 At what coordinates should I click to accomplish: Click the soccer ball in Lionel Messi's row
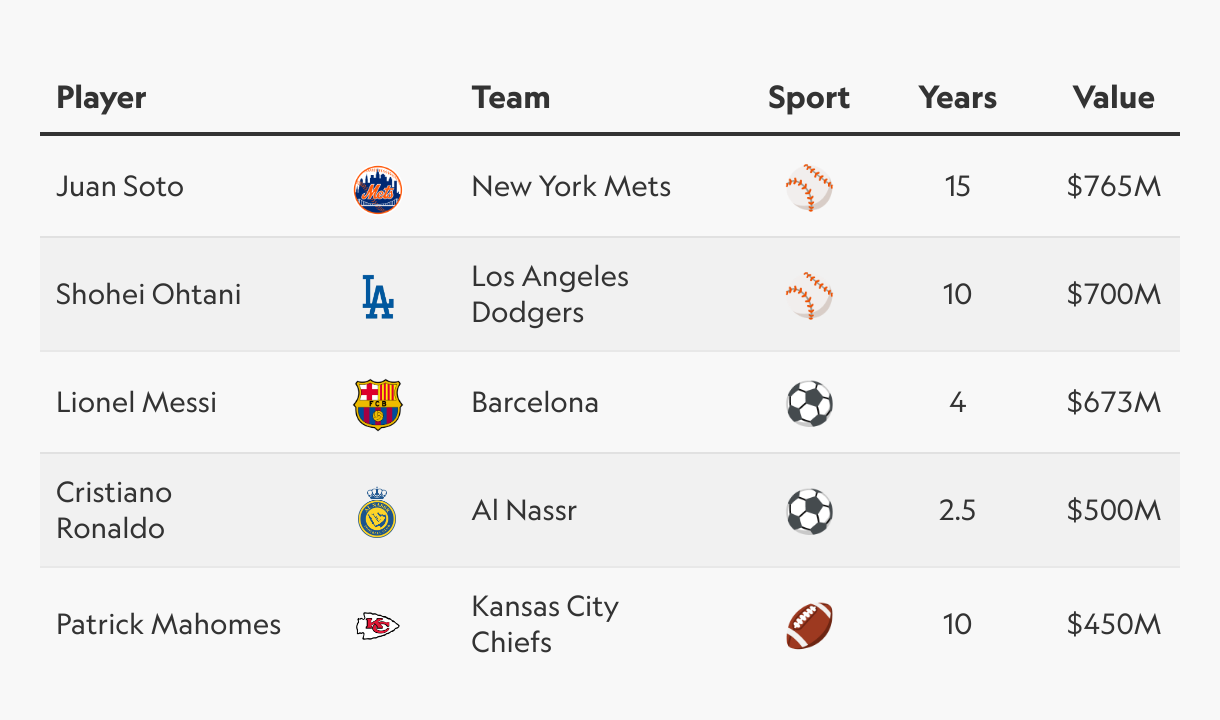pyautogui.click(x=809, y=404)
